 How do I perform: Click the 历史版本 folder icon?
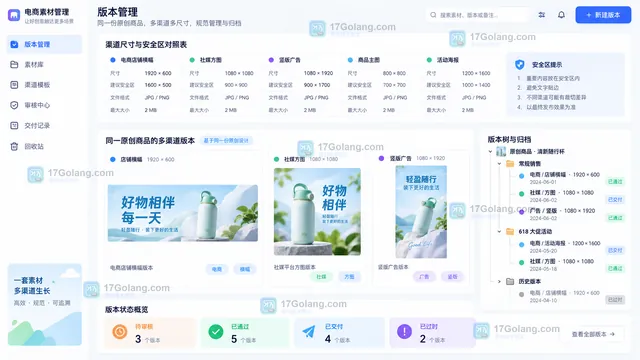tap(510, 281)
